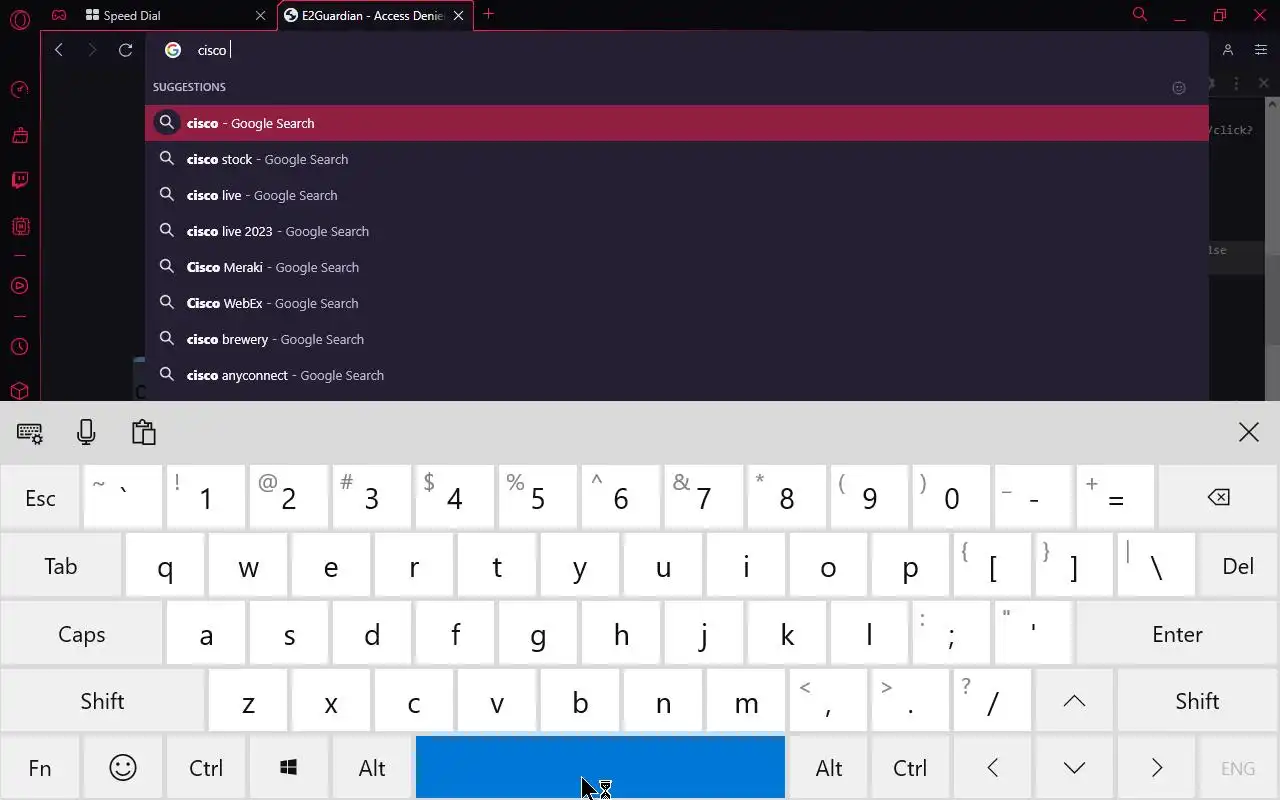Viewport: 1280px width, 800px height.
Task: Tap the letter q key
Action: click(x=165, y=565)
